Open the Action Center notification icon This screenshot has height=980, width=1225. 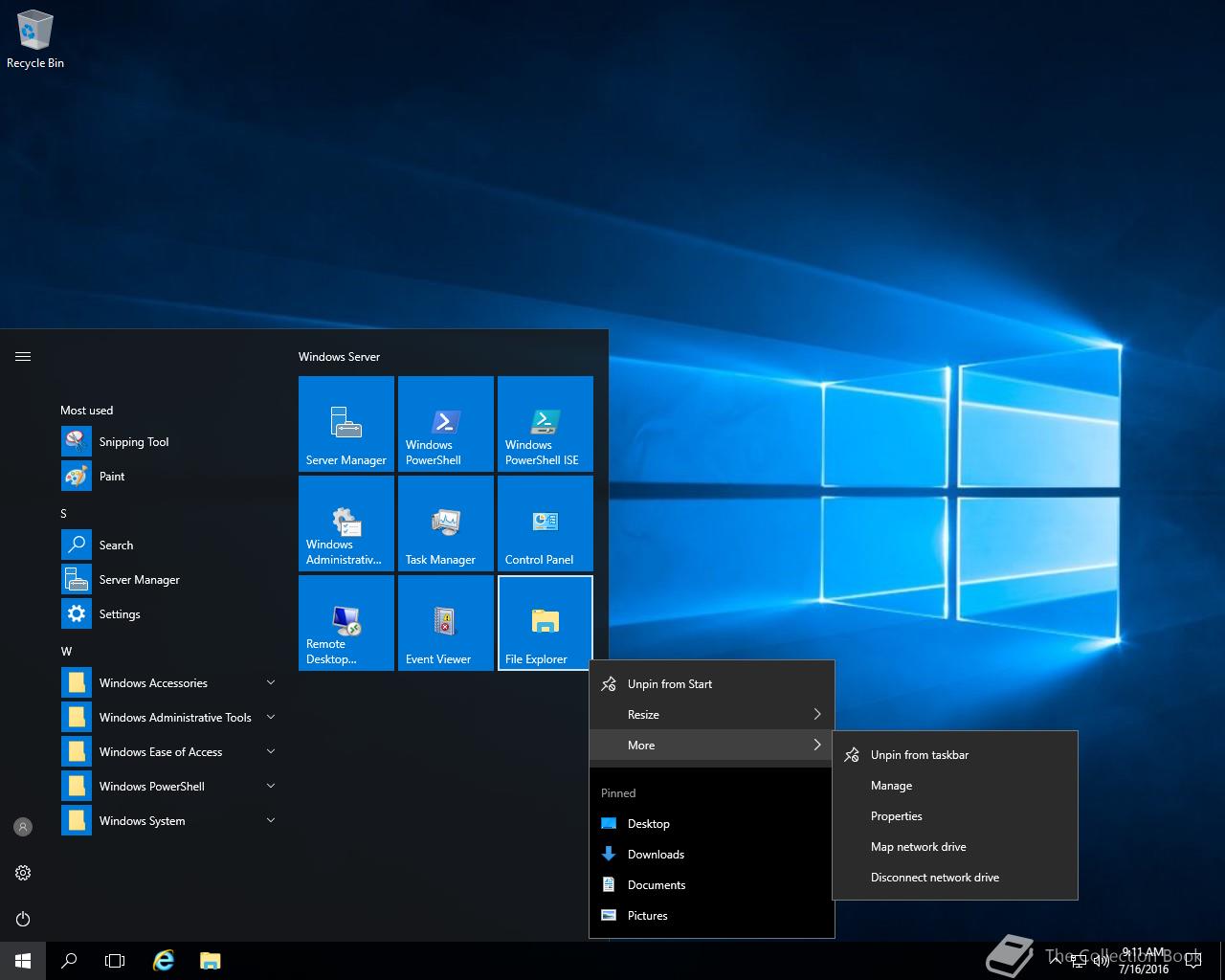1192,961
